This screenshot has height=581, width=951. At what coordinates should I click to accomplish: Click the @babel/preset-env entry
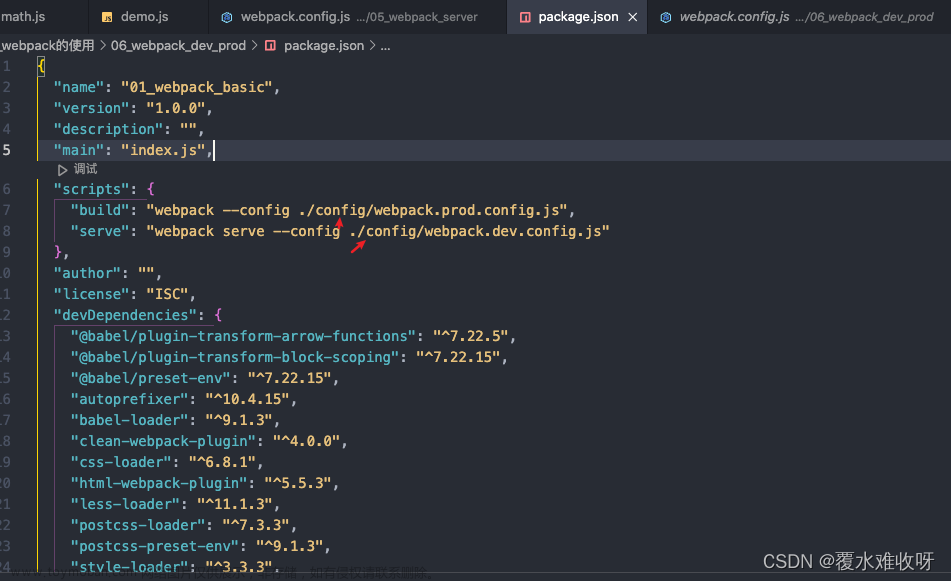point(150,378)
